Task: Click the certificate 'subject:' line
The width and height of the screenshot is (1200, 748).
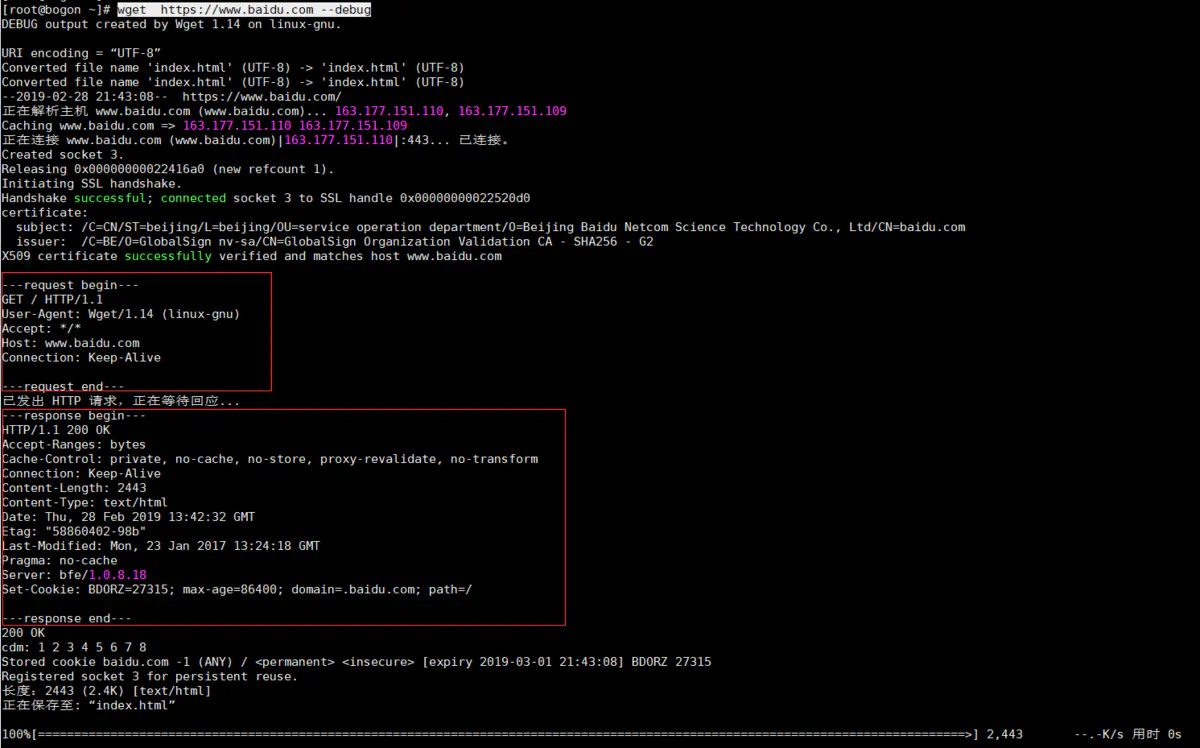Action: click(491, 227)
